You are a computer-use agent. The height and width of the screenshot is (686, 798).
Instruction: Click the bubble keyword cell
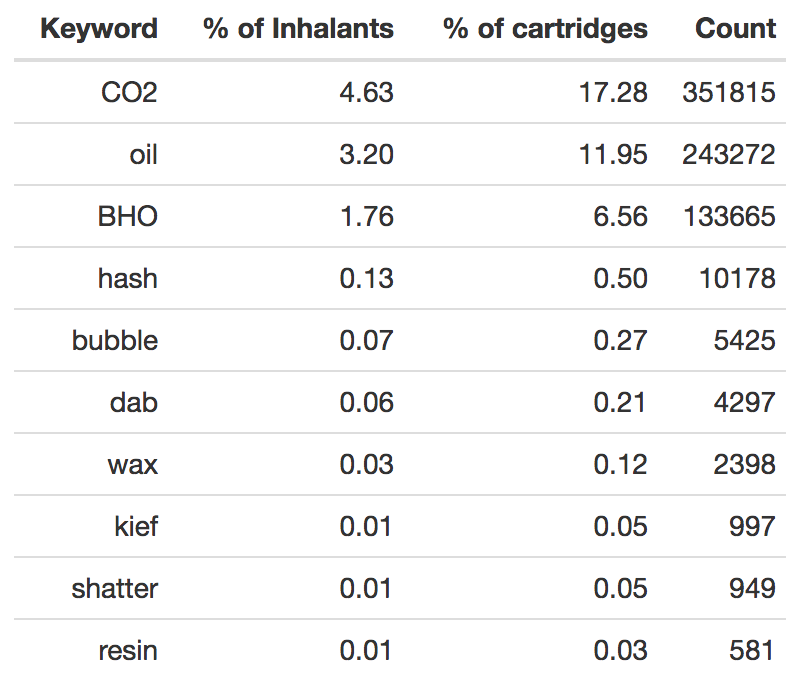coord(115,340)
